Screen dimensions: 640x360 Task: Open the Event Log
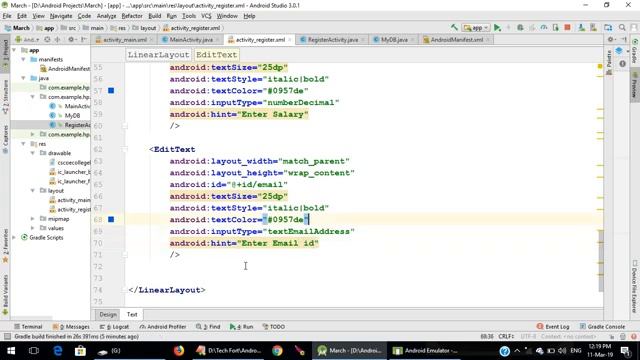[x=553, y=327]
